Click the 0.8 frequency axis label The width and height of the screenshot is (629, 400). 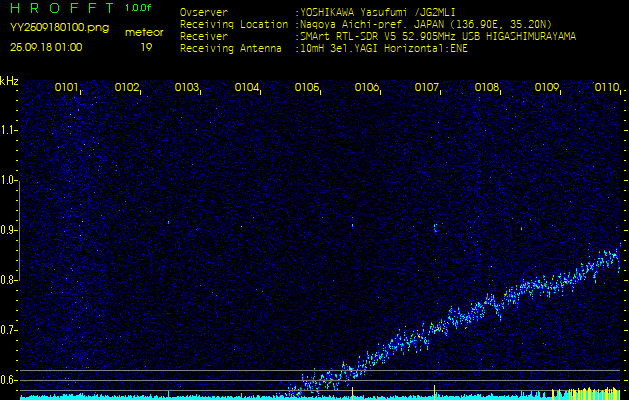(x=9, y=280)
